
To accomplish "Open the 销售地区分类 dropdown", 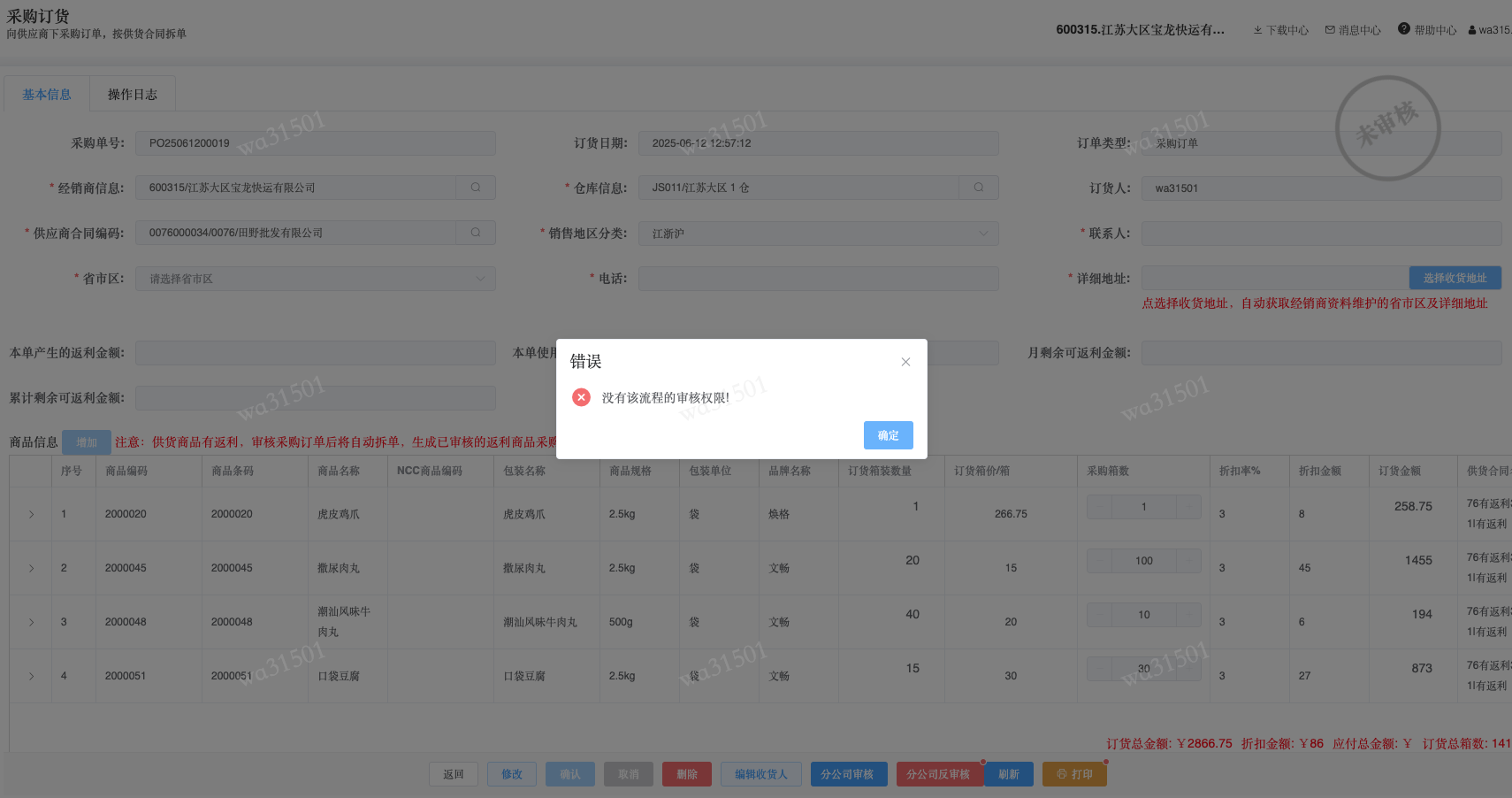I will (983, 234).
